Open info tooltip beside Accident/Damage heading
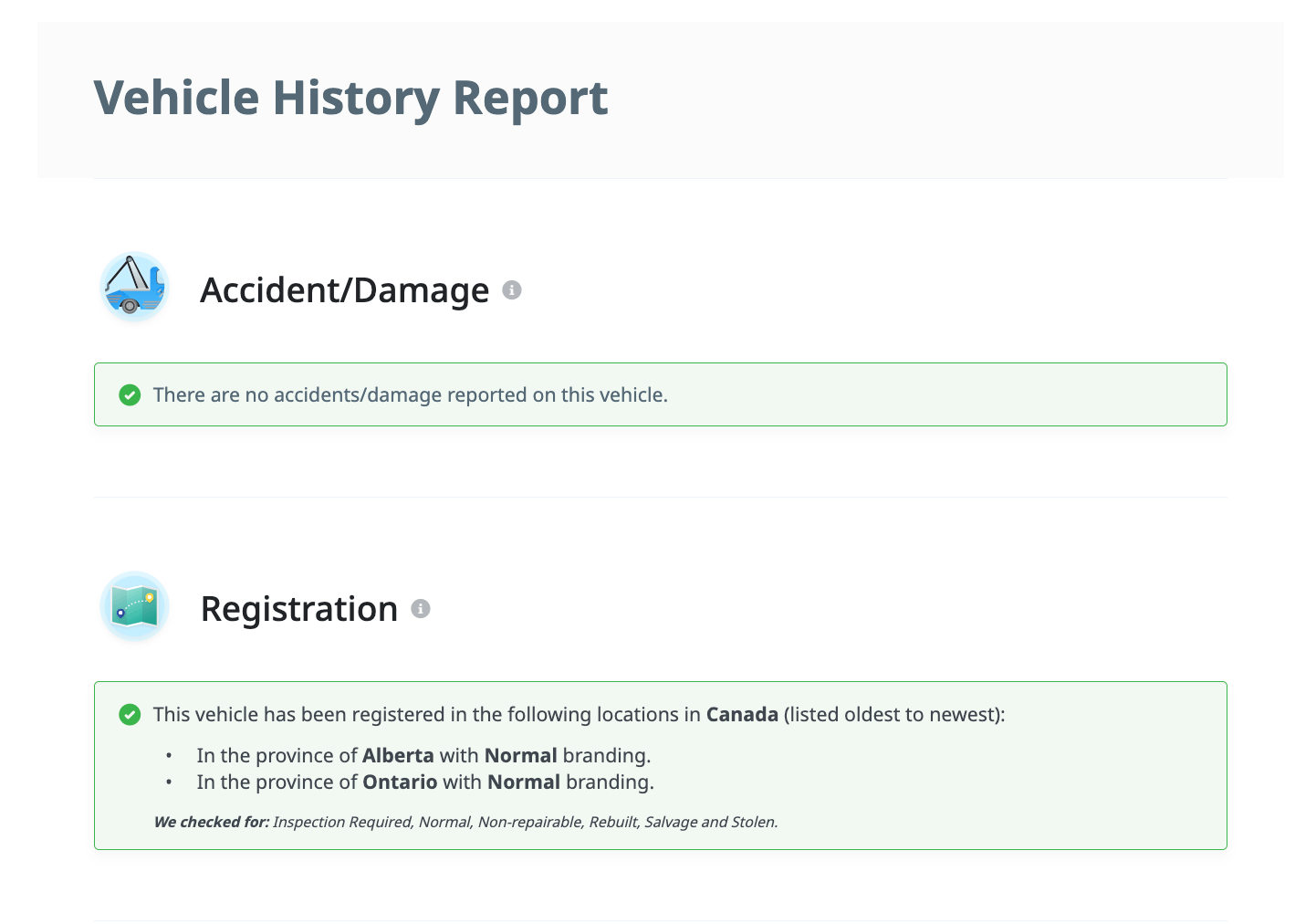 click(x=512, y=290)
